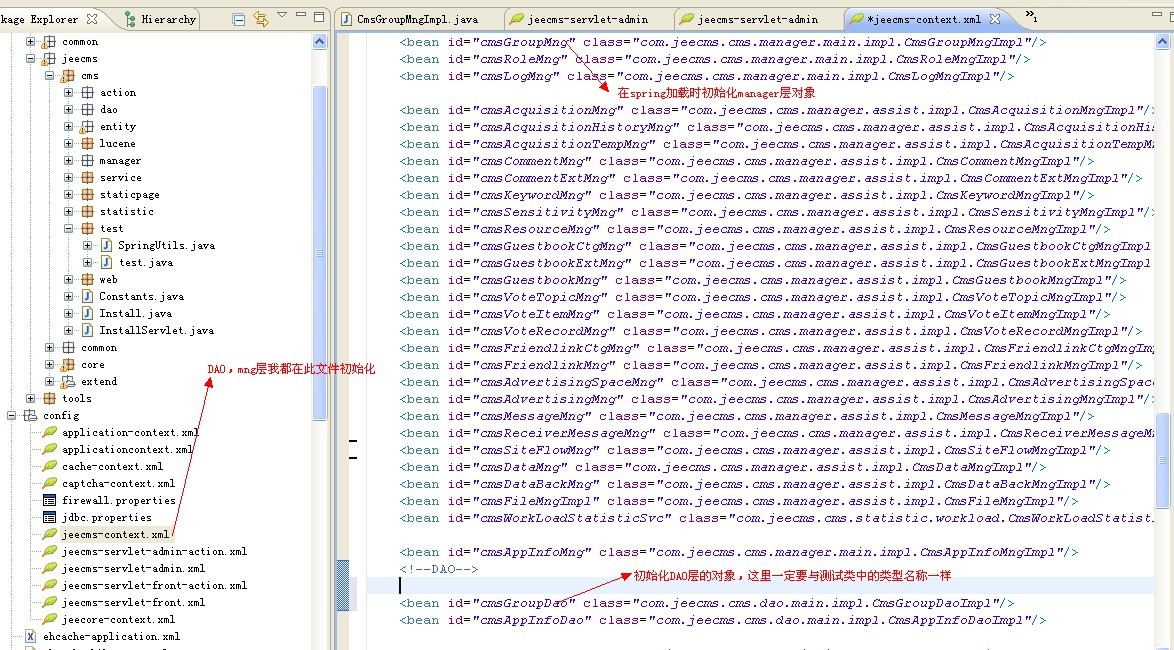Click the captcha-context.xml leaf icon
The width and height of the screenshot is (1174, 650).
(x=49, y=483)
